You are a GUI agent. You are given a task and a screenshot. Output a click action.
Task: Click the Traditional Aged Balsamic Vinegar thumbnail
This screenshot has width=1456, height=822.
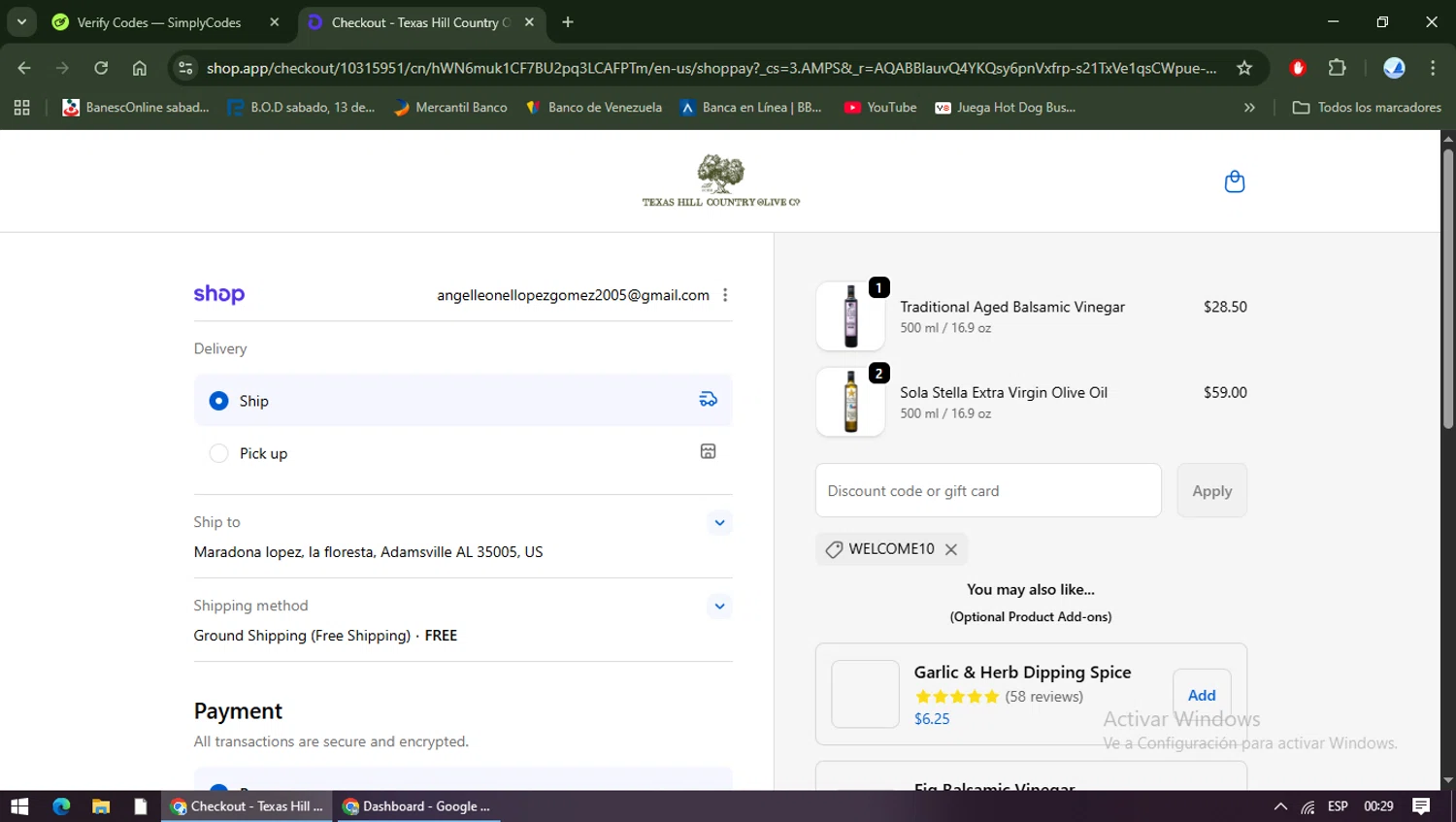pos(850,315)
